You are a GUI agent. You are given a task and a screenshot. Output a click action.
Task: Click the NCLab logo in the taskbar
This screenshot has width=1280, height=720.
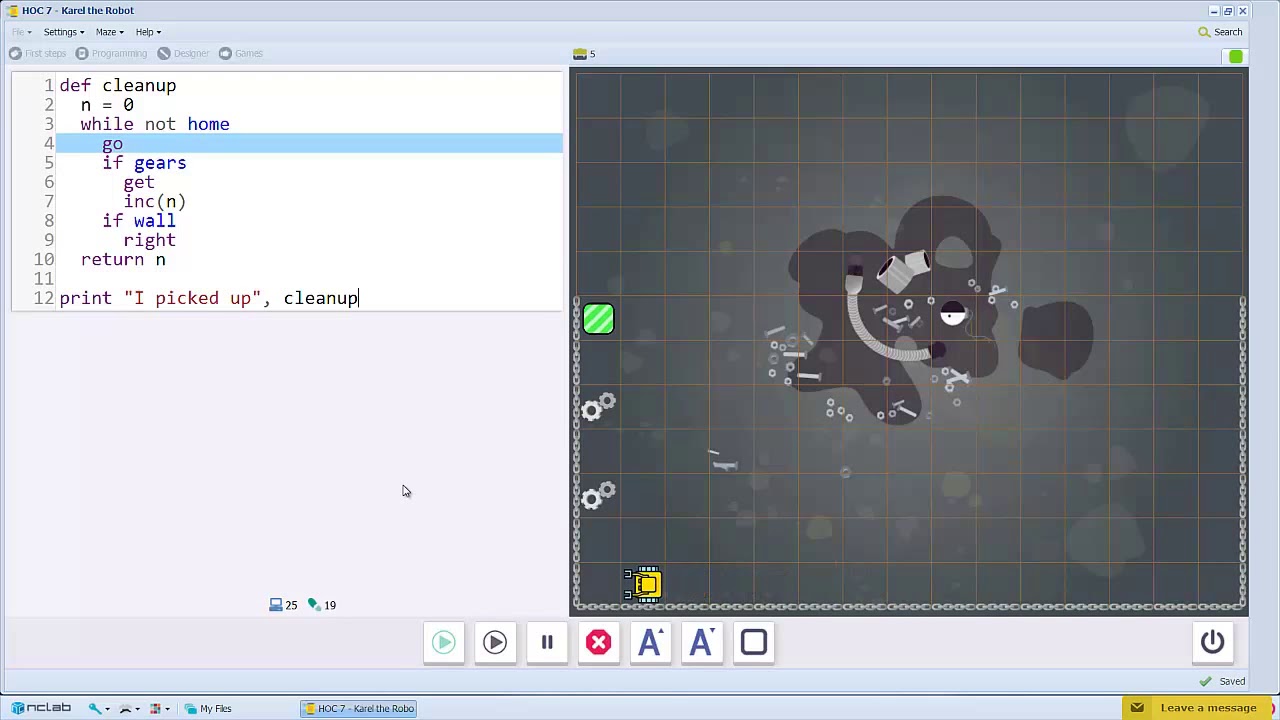click(x=41, y=708)
